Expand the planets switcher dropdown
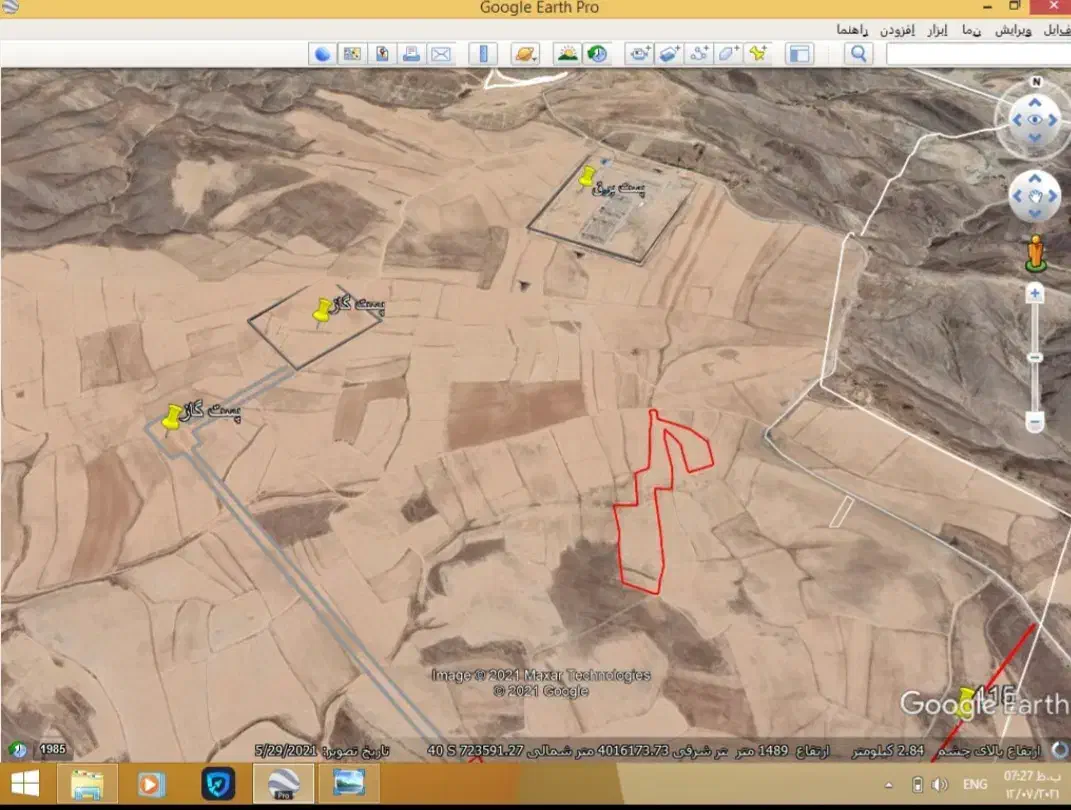The image size is (1071, 810). (x=526, y=54)
